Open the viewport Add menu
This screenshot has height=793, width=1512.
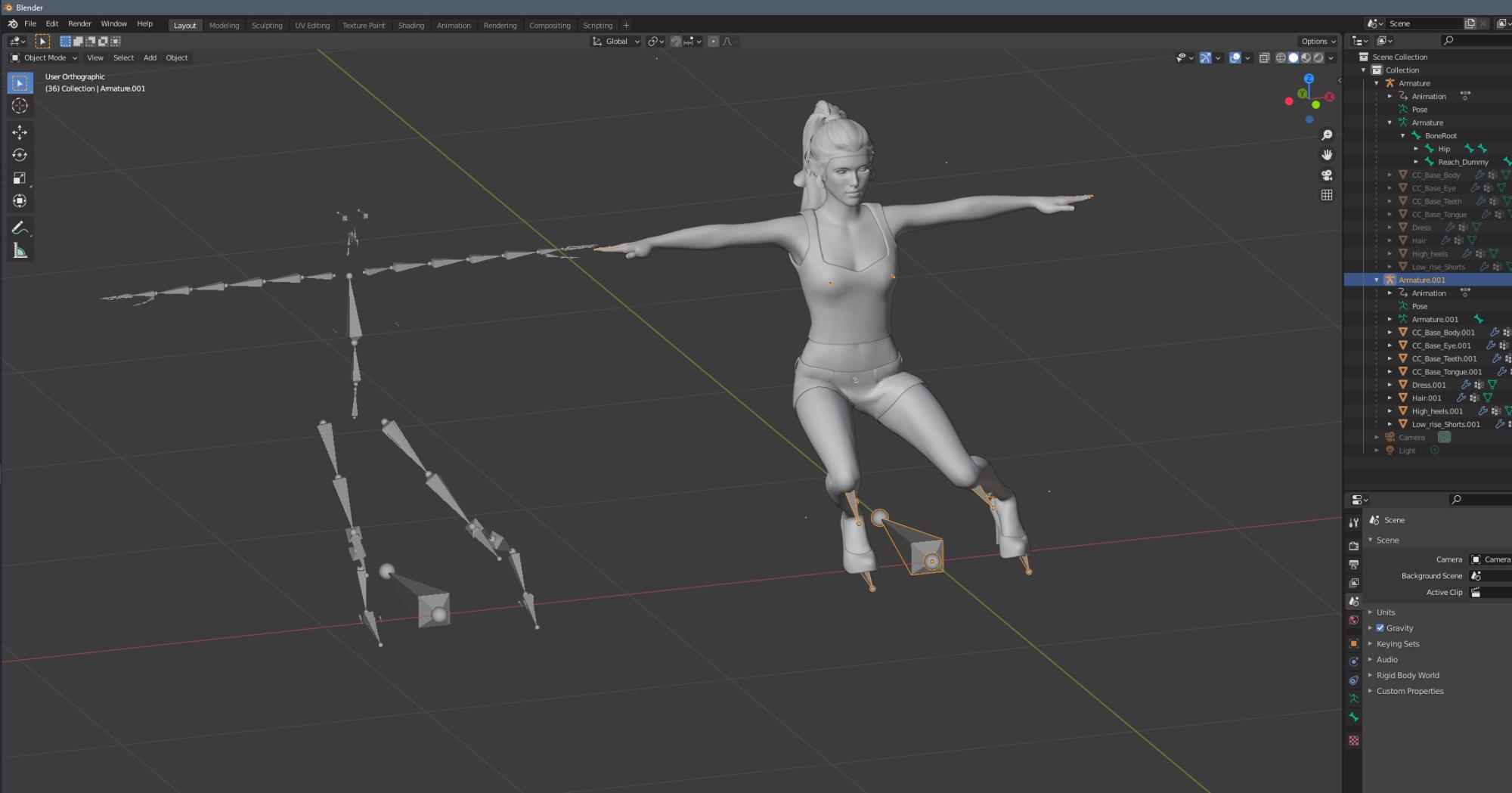tap(150, 57)
